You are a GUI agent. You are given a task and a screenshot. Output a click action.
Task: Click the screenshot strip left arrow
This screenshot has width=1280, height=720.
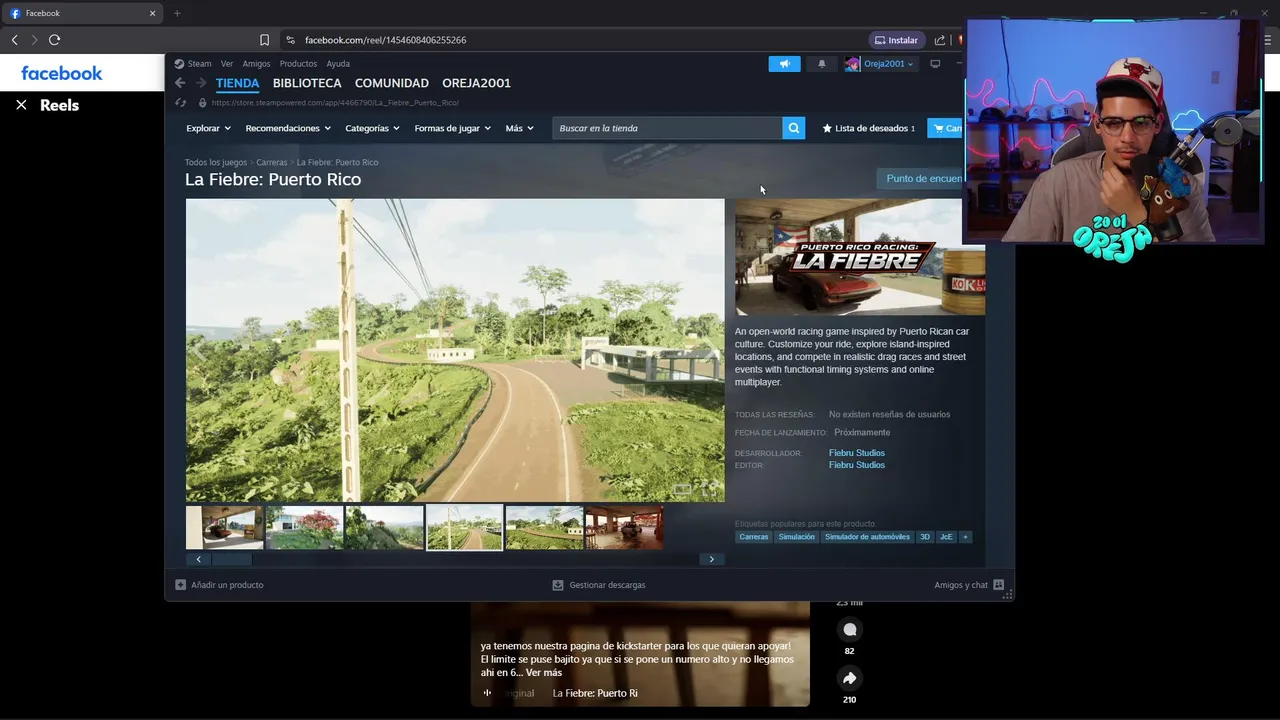[x=198, y=559]
